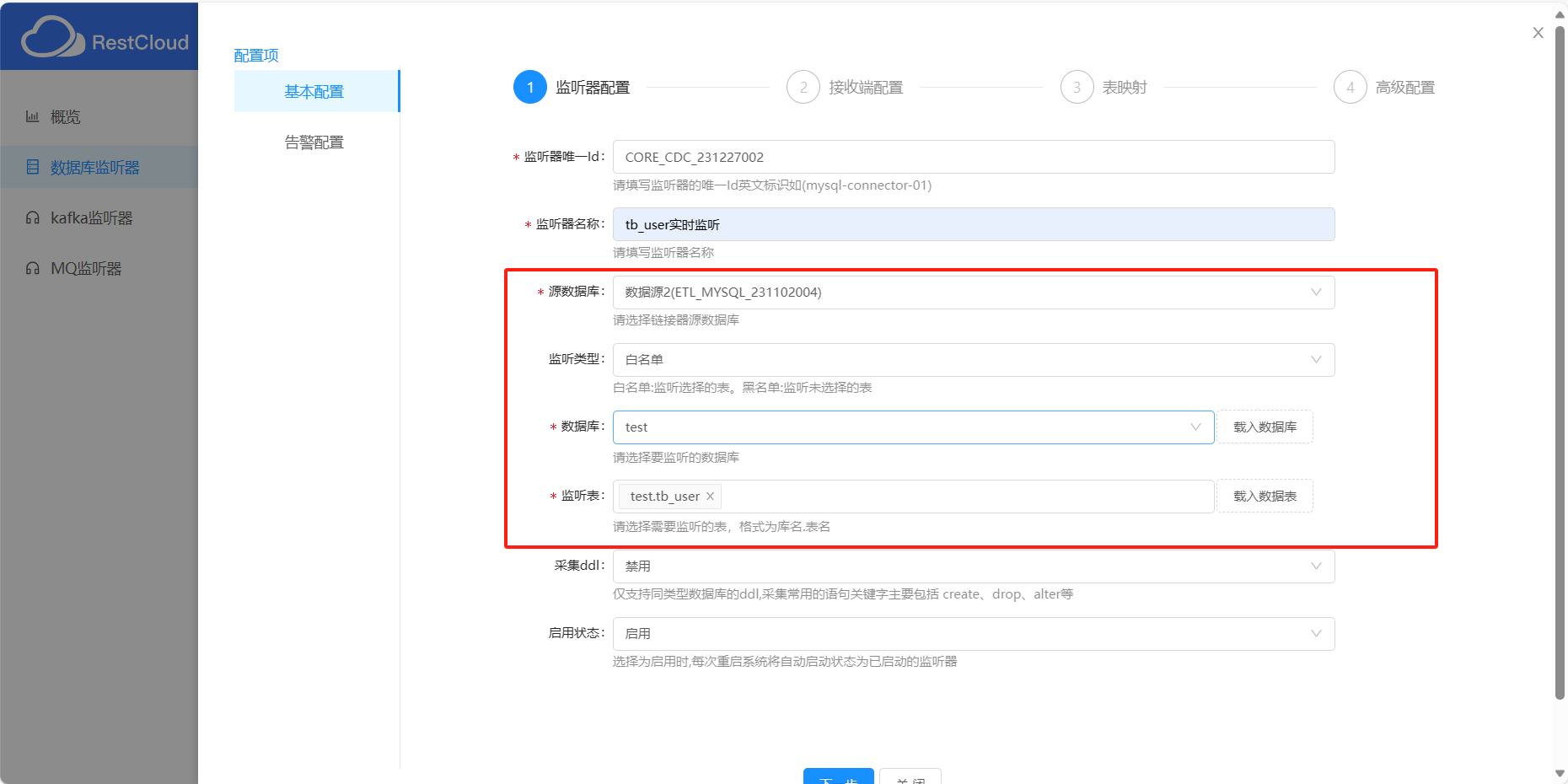Click hint text 请选择要监听的数据库
Screen dimensions: 1568x784
(676, 457)
